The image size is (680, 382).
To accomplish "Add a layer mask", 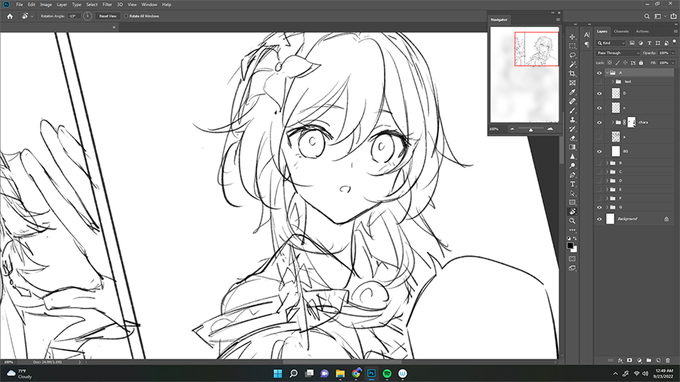I will (x=630, y=360).
